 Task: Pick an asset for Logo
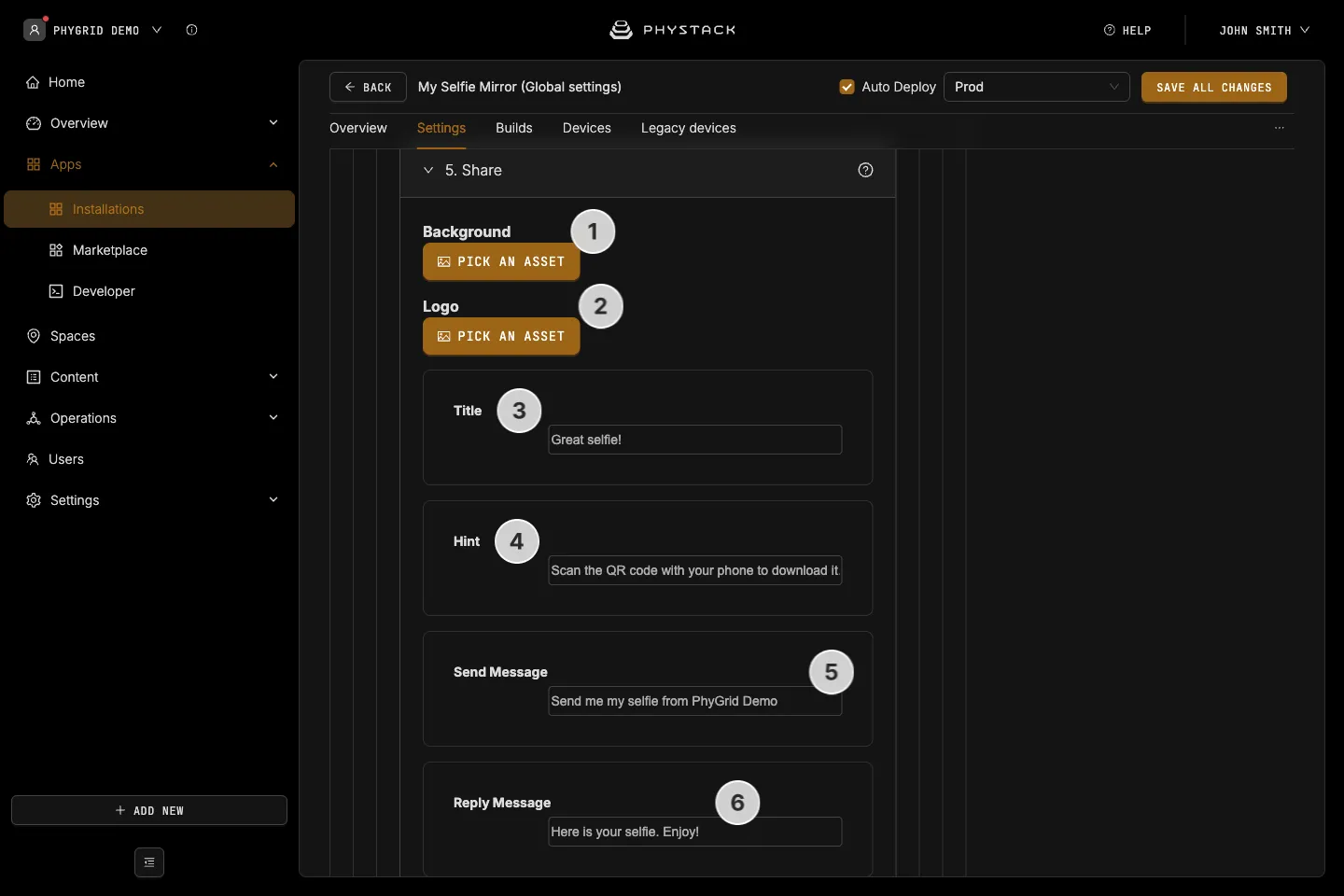(501, 337)
